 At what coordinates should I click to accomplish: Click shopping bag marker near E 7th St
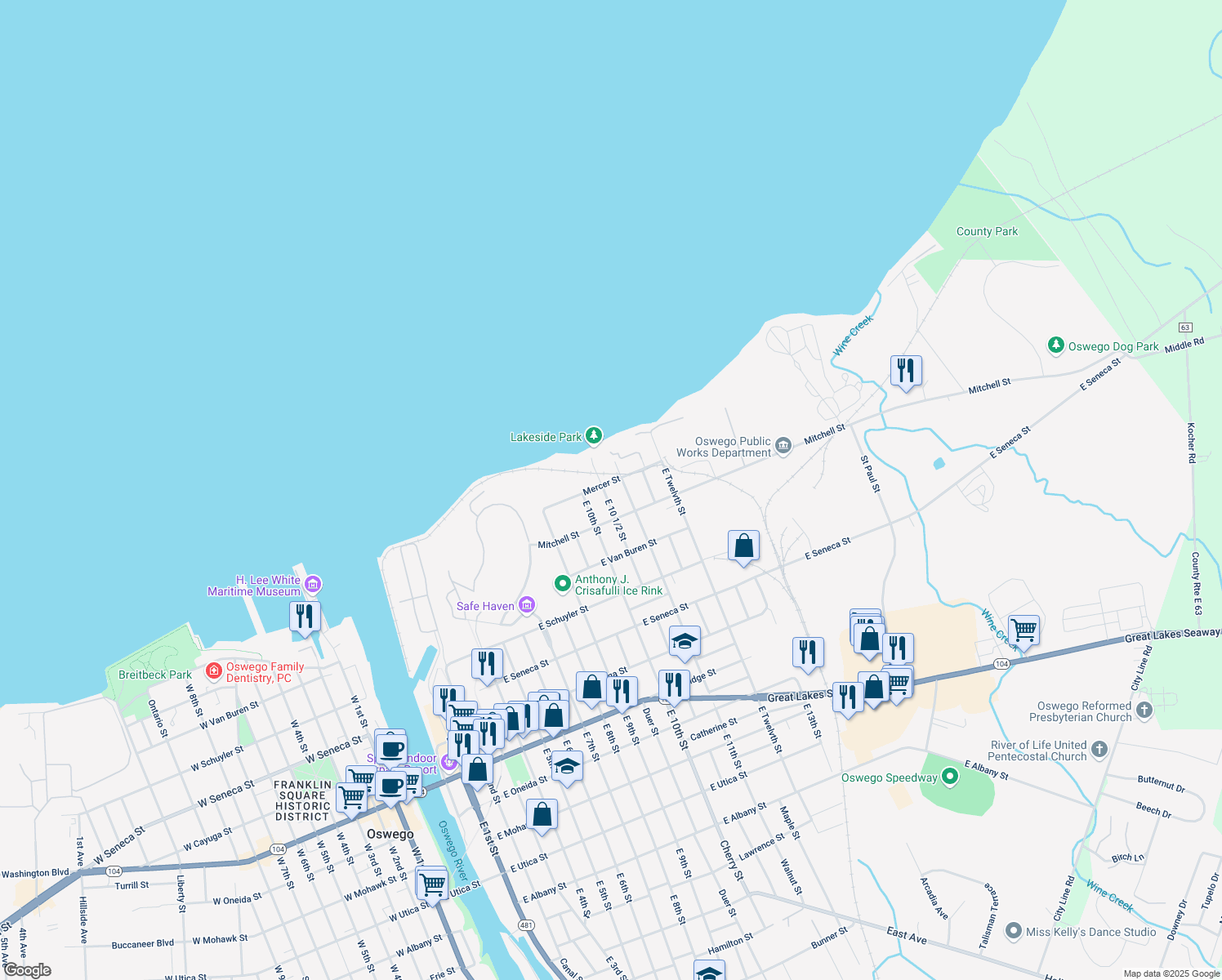pyautogui.click(x=591, y=688)
